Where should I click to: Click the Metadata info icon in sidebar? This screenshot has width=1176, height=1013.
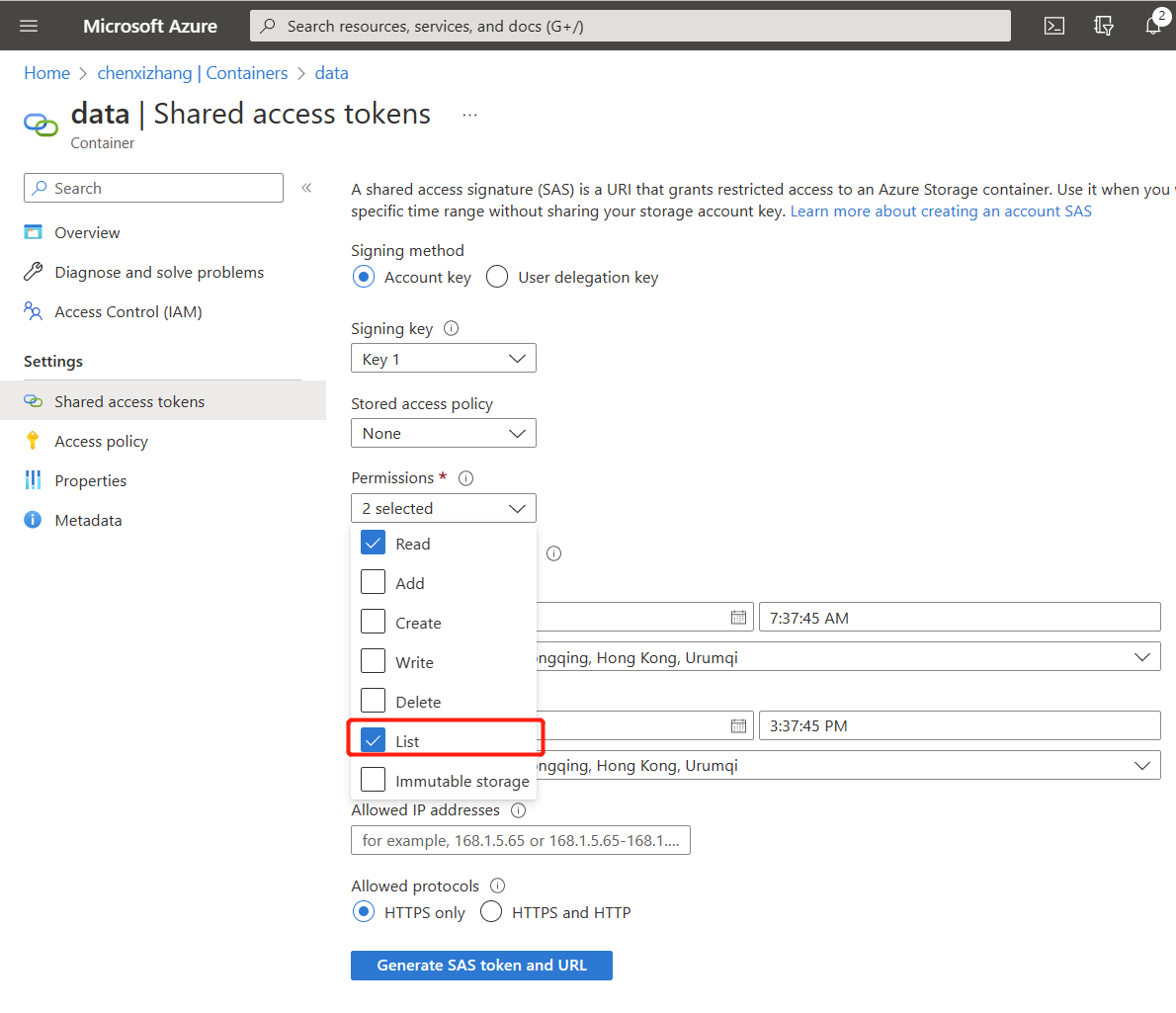[33, 520]
